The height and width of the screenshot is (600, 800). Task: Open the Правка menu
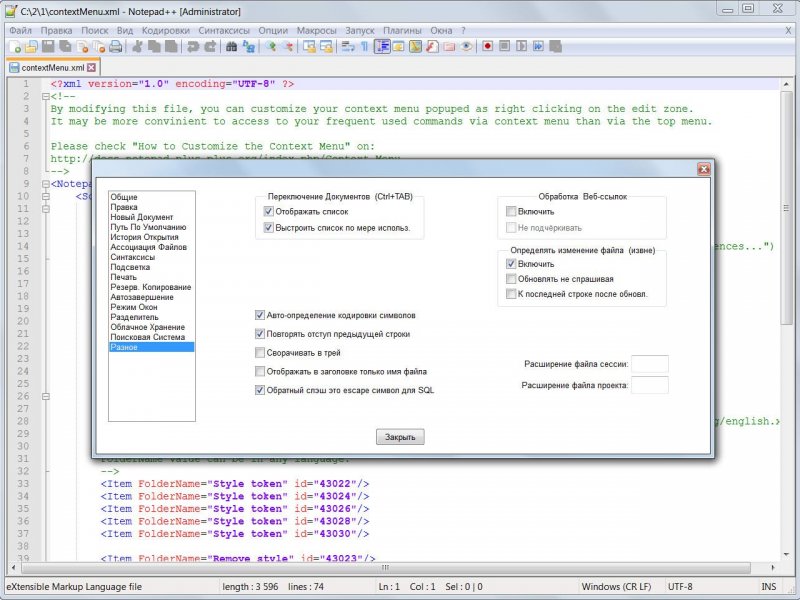pos(56,31)
